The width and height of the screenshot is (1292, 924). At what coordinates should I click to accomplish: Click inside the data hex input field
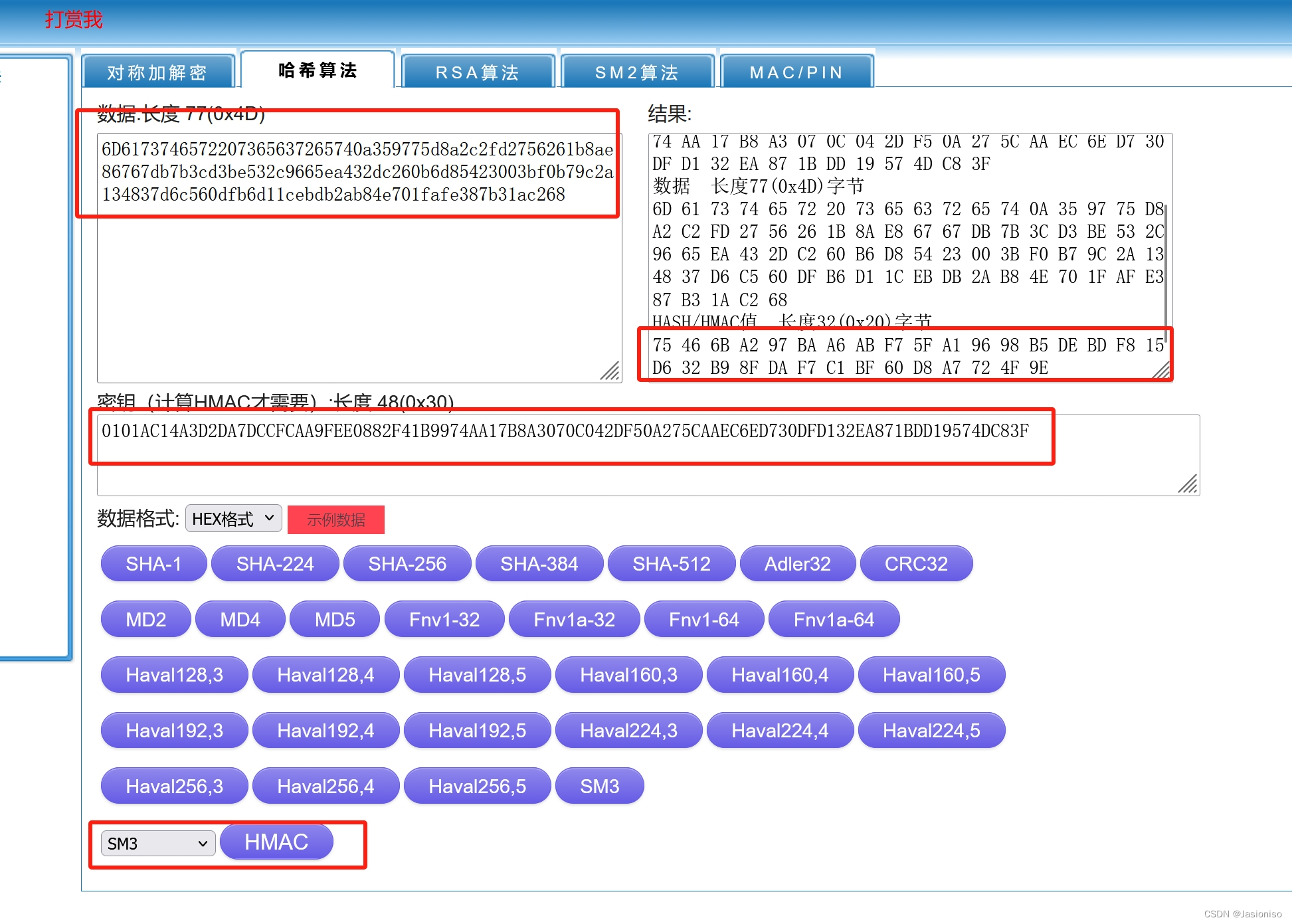pyautogui.click(x=359, y=286)
